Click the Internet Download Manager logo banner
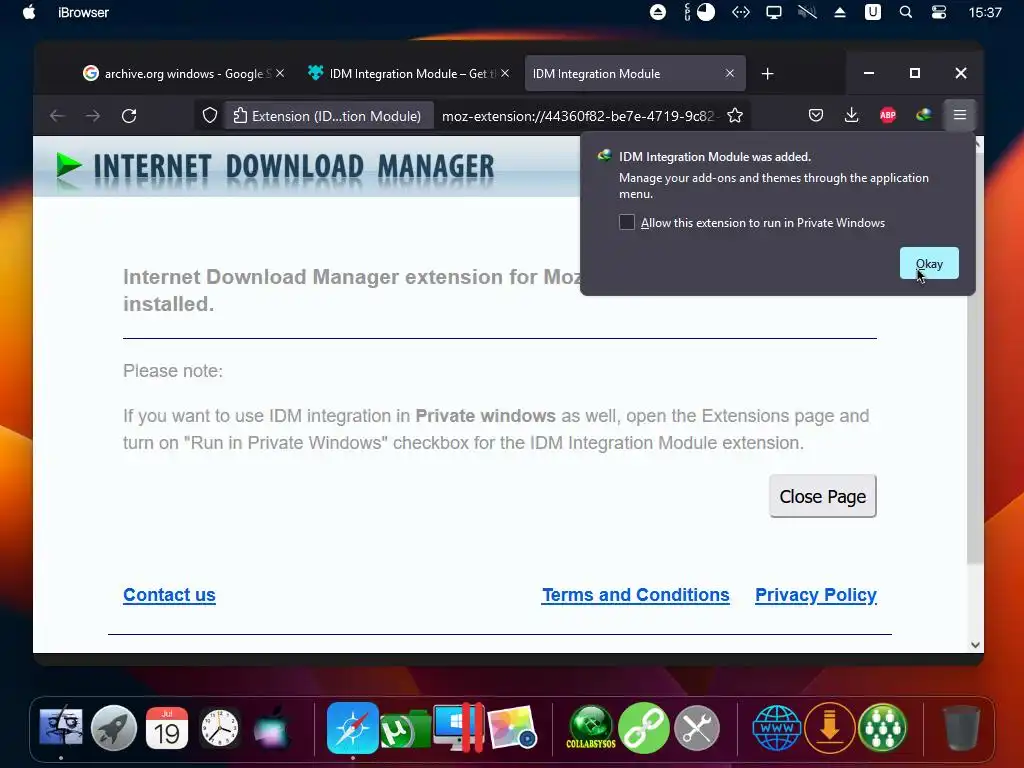 point(276,167)
